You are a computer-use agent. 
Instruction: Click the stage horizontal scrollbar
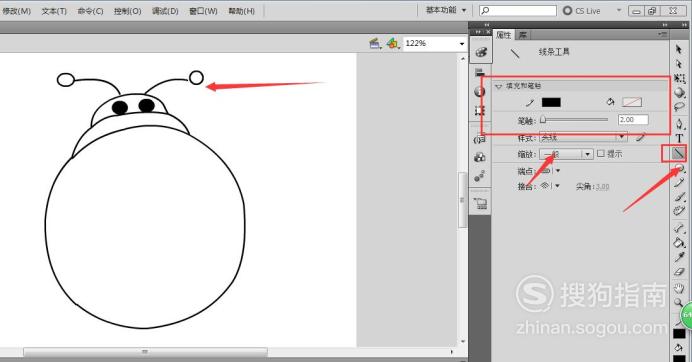click(145, 352)
